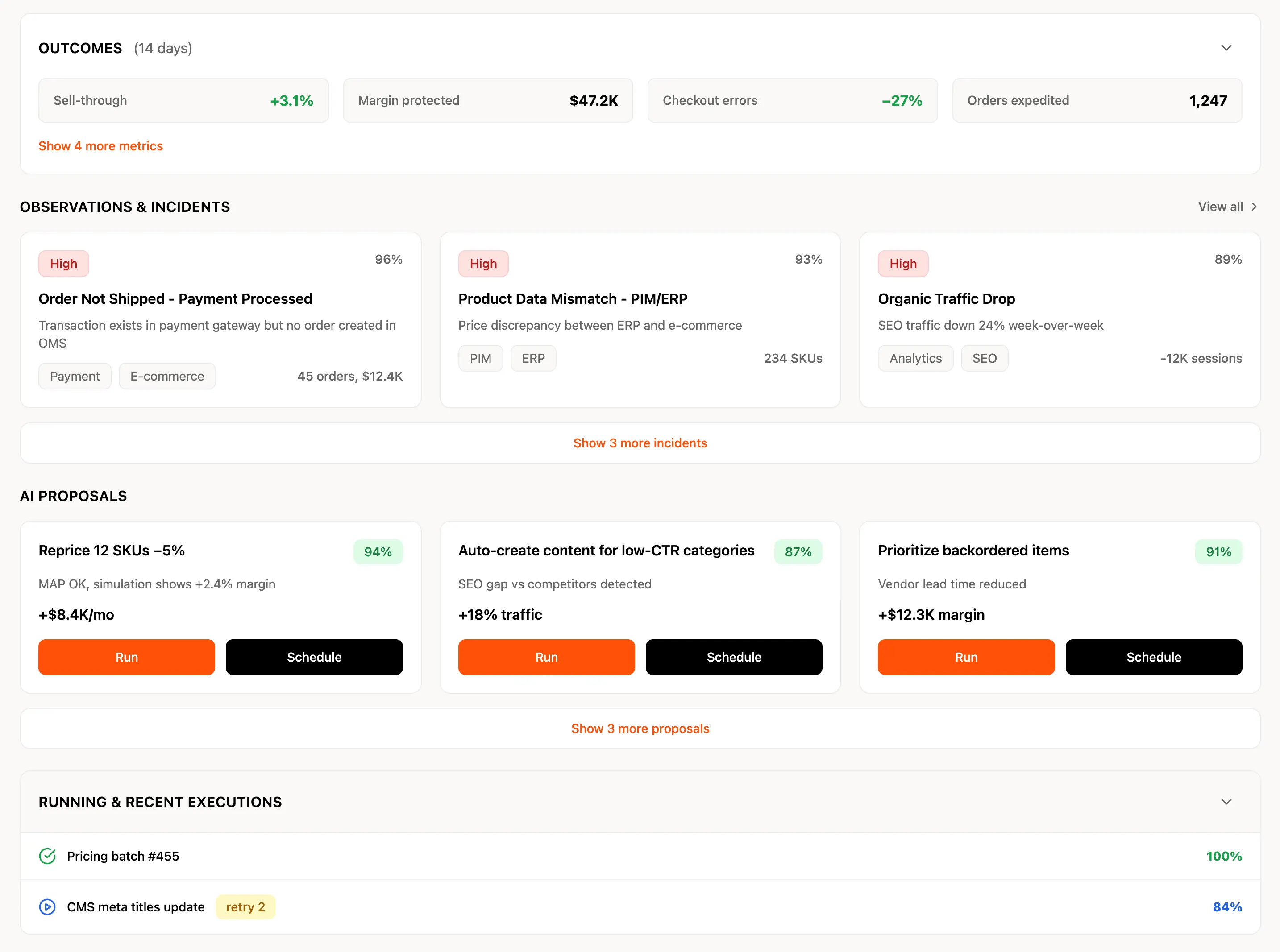Image resolution: width=1280 pixels, height=952 pixels.
Task: Click the arrow icon next to View all
Action: 1254,207
